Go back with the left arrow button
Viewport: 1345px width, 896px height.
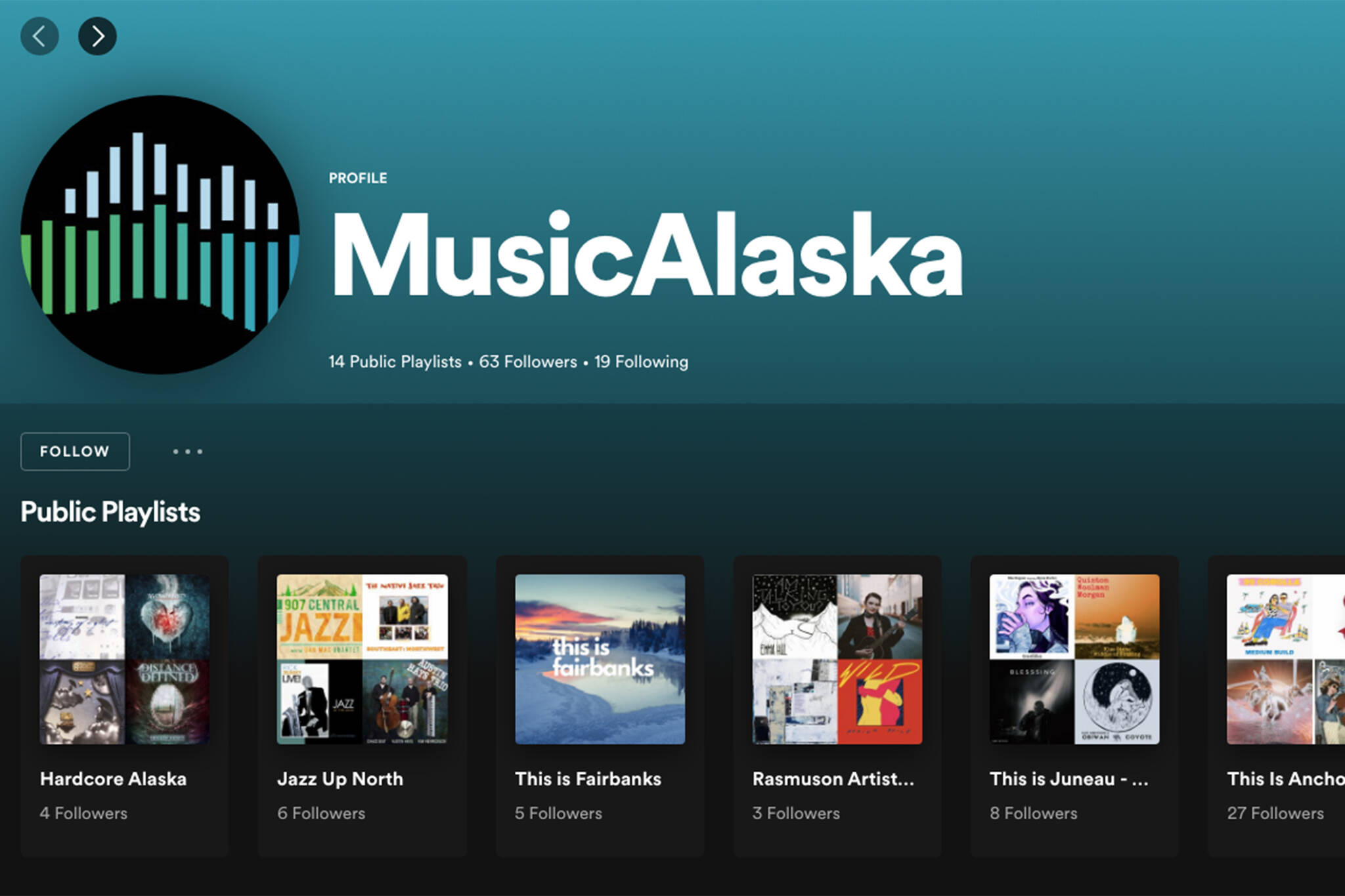39,36
